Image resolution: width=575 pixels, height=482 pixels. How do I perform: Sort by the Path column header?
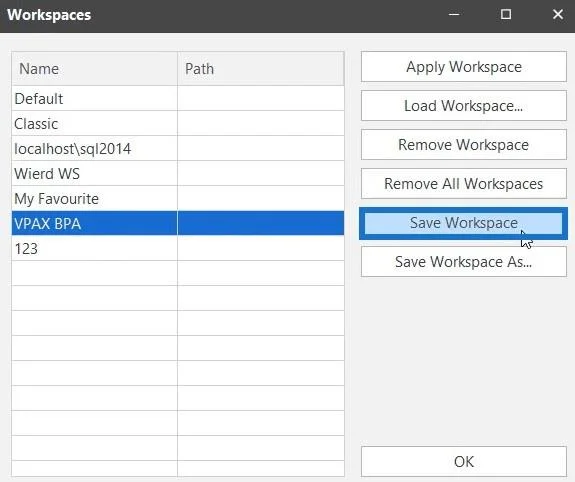tap(261, 69)
